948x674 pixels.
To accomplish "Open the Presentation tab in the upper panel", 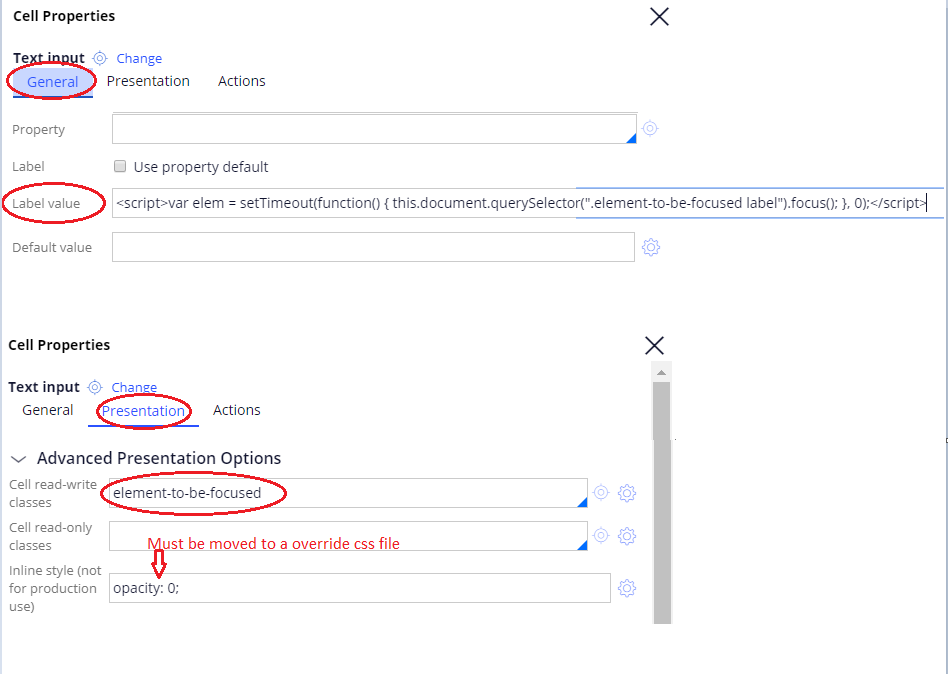I will 148,81.
